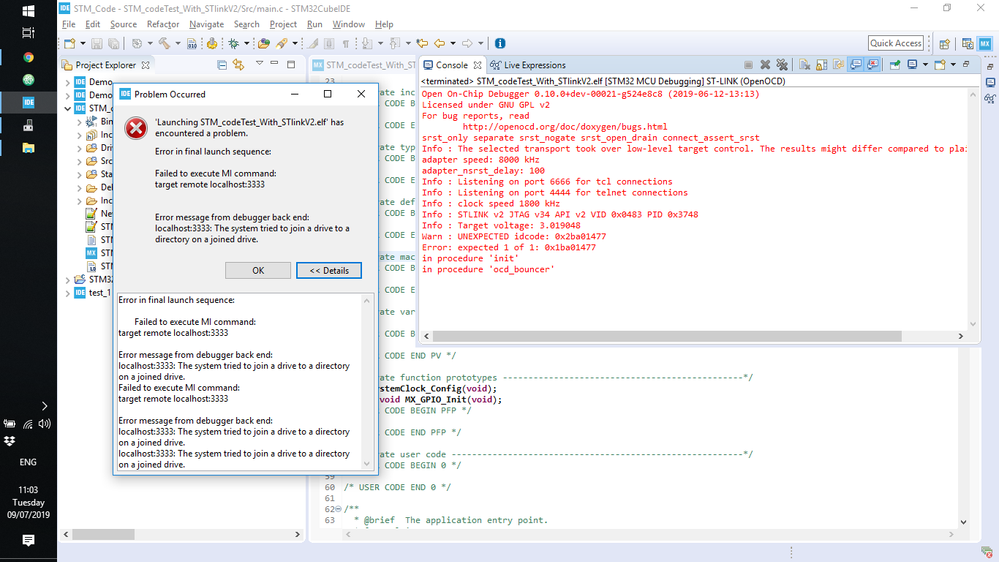
Task: Click the Display Selected Console monitor icon
Action: coord(912,65)
